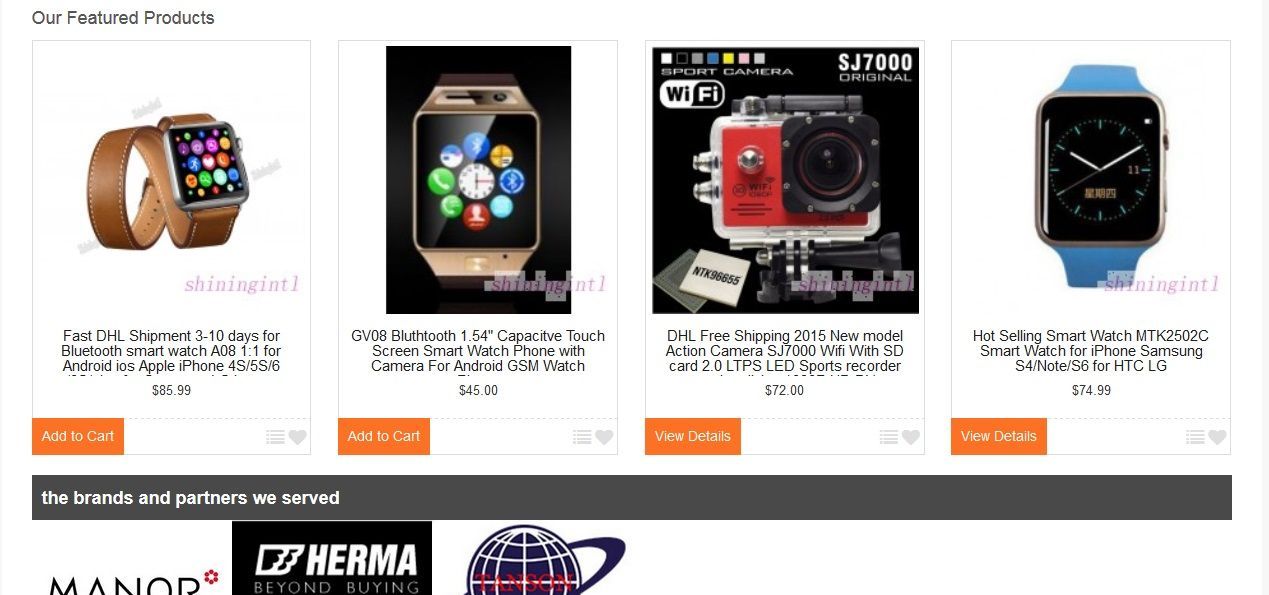The height and width of the screenshot is (595, 1269).
Task: Click compare list icon for SJ7000 camera
Action: coord(889,437)
